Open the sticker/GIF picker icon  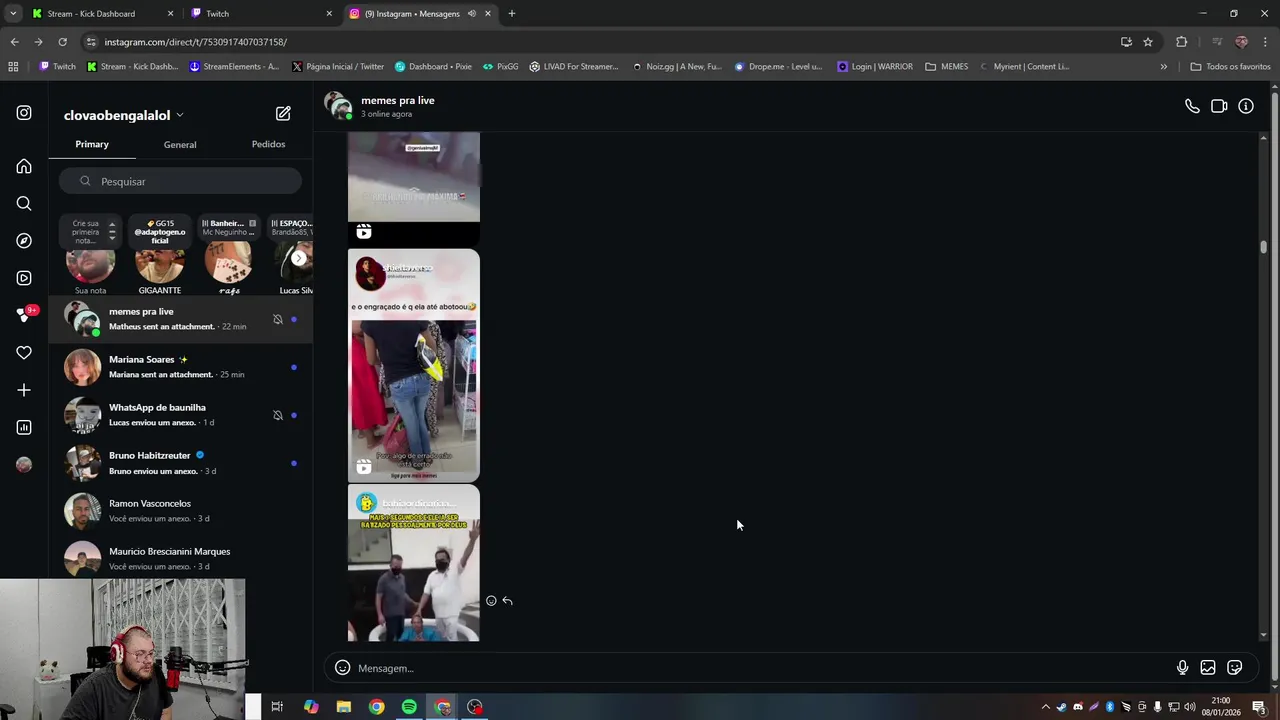[x=1235, y=668]
